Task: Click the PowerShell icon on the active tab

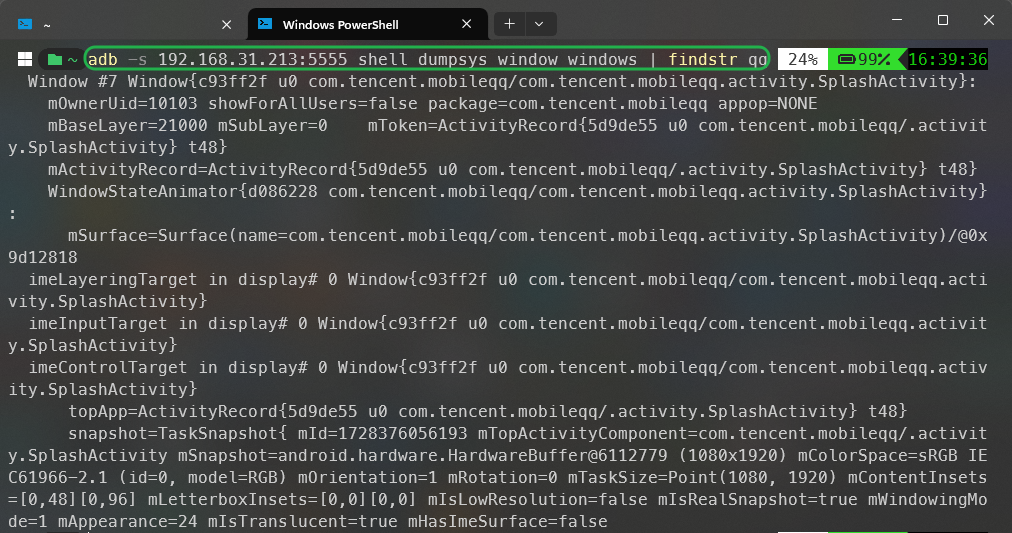Action: (265, 24)
